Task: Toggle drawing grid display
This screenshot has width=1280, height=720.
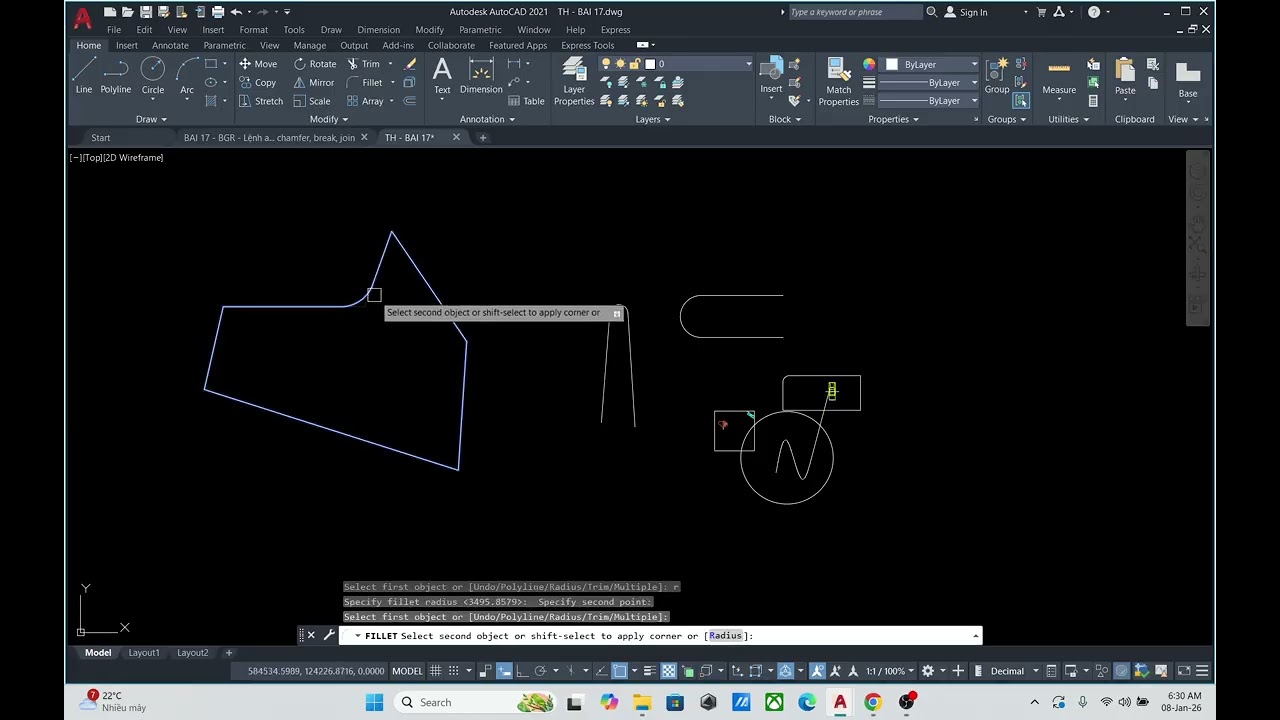Action: (436, 671)
